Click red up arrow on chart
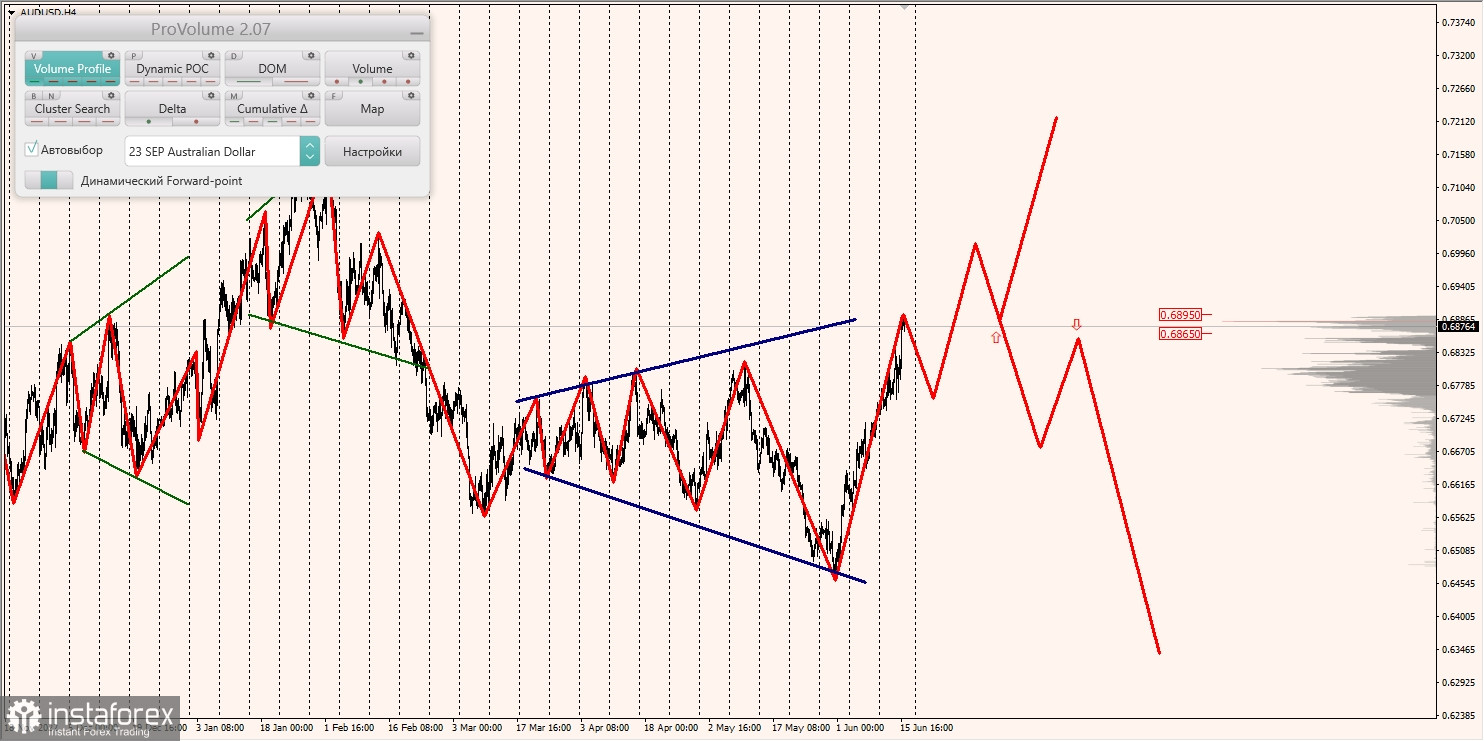 point(995,337)
